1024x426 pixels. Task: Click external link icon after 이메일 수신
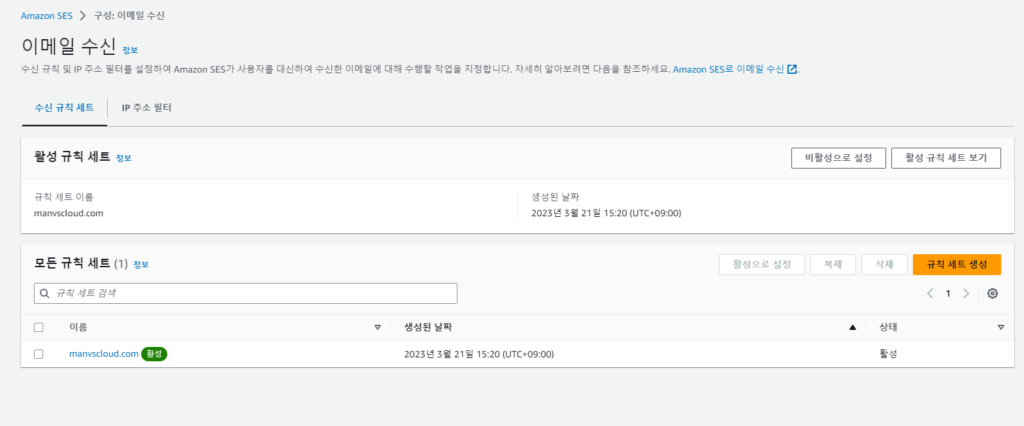792,69
